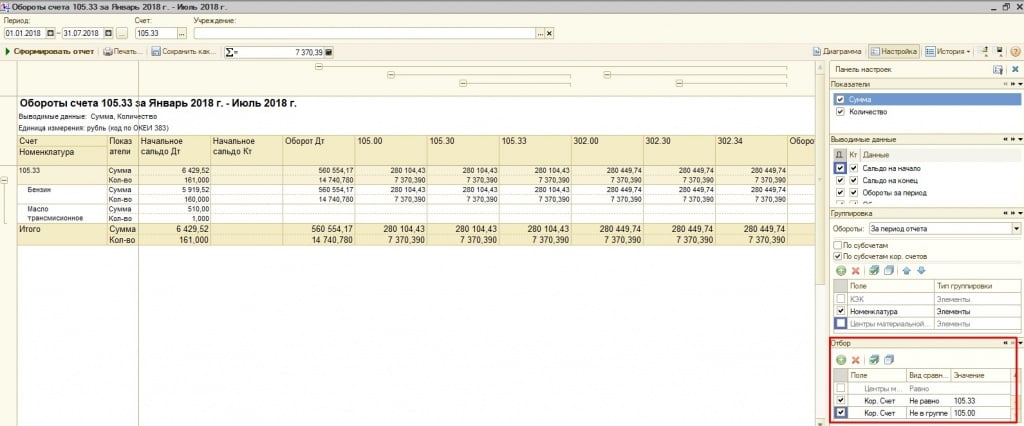Click the Учреждение input field
Screen dimensions: 1024x426
point(364,33)
